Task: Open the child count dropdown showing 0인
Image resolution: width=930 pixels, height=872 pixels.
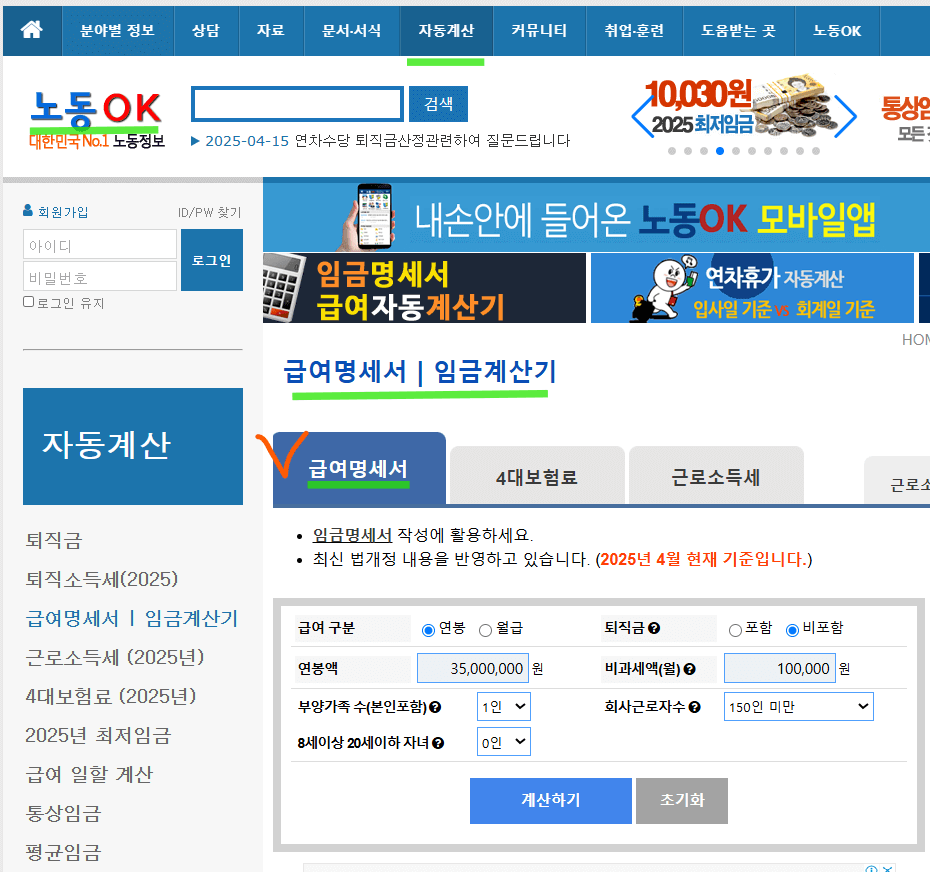Action: (x=503, y=740)
